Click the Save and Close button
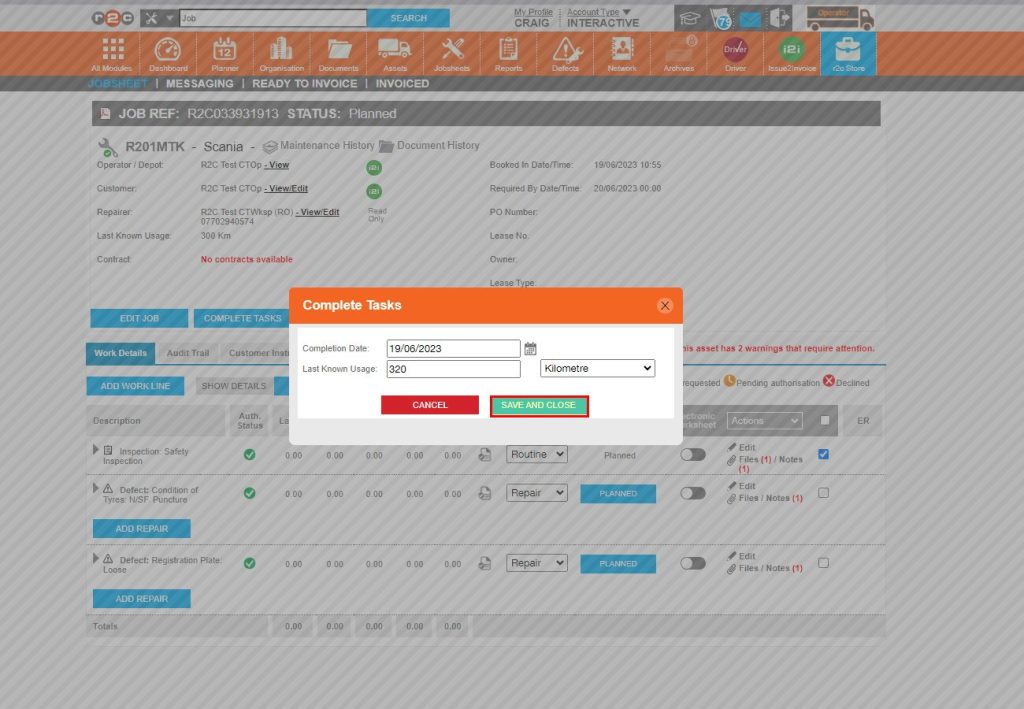The image size is (1024, 709). [538, 406]
